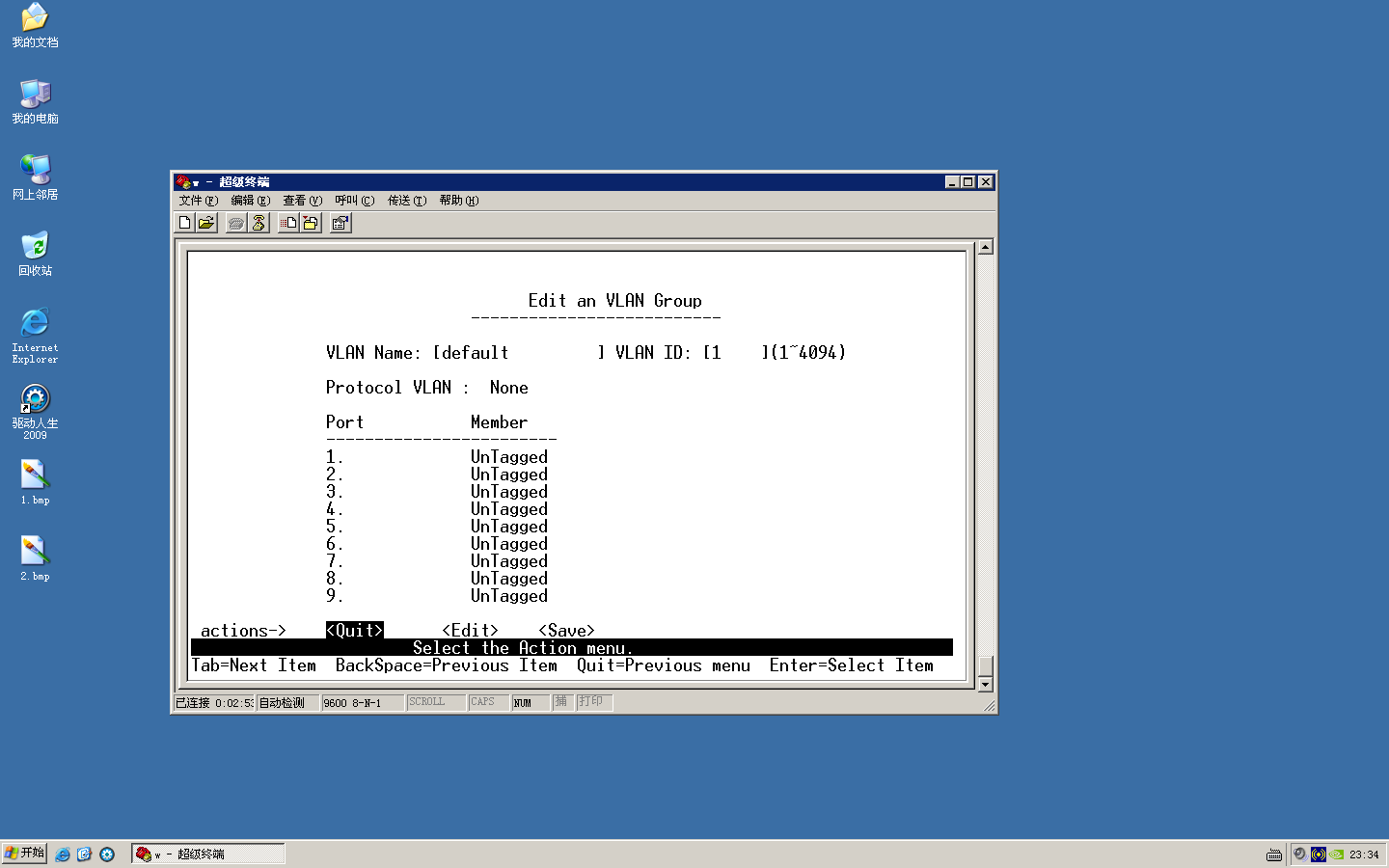Select 驱动人生 2009 desktop shortcut
Screen dimensions: 1389x868
(35, 412)
